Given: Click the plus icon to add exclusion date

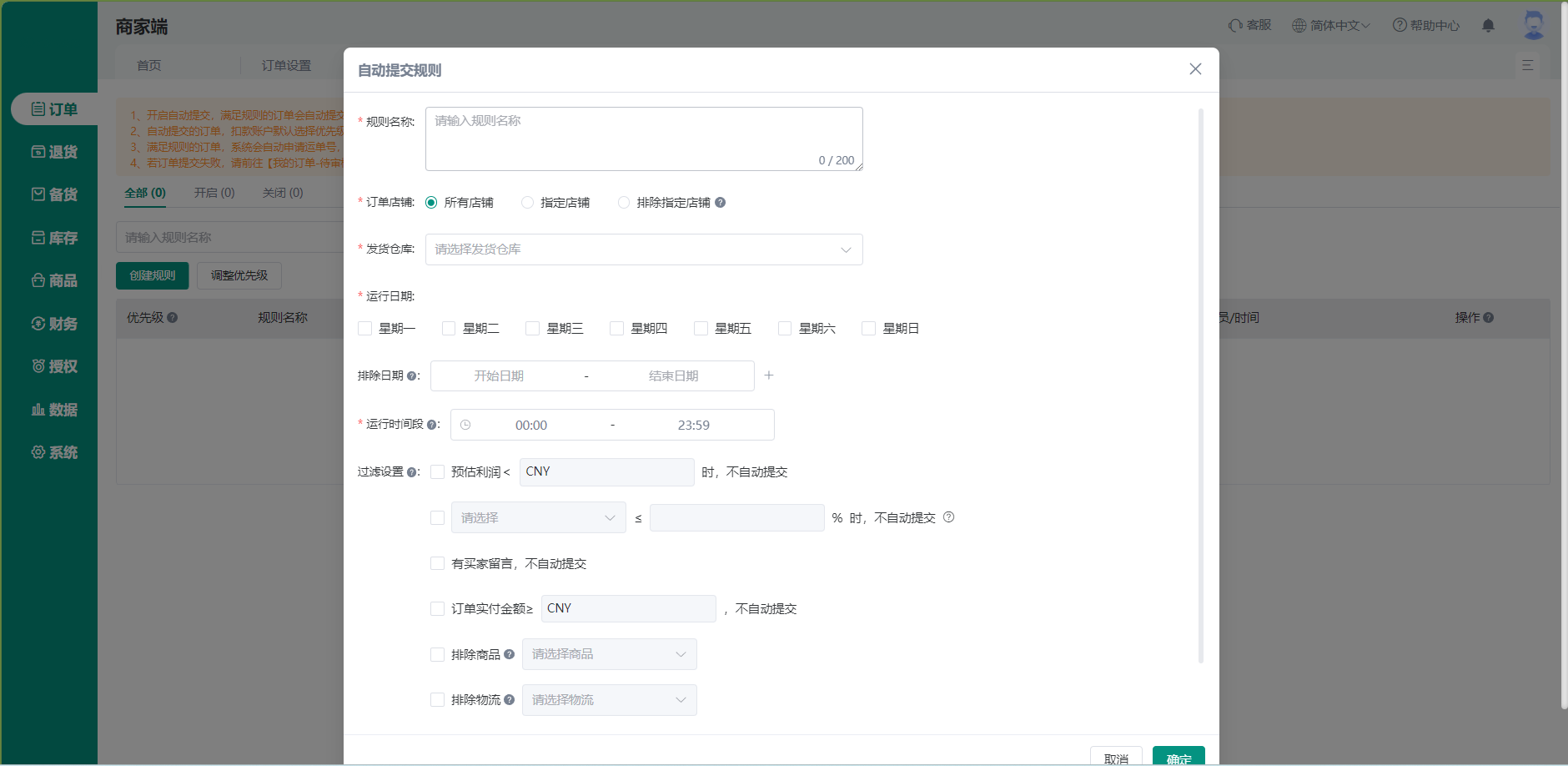Looking at the screenshot, I should (x=769, y=375).
